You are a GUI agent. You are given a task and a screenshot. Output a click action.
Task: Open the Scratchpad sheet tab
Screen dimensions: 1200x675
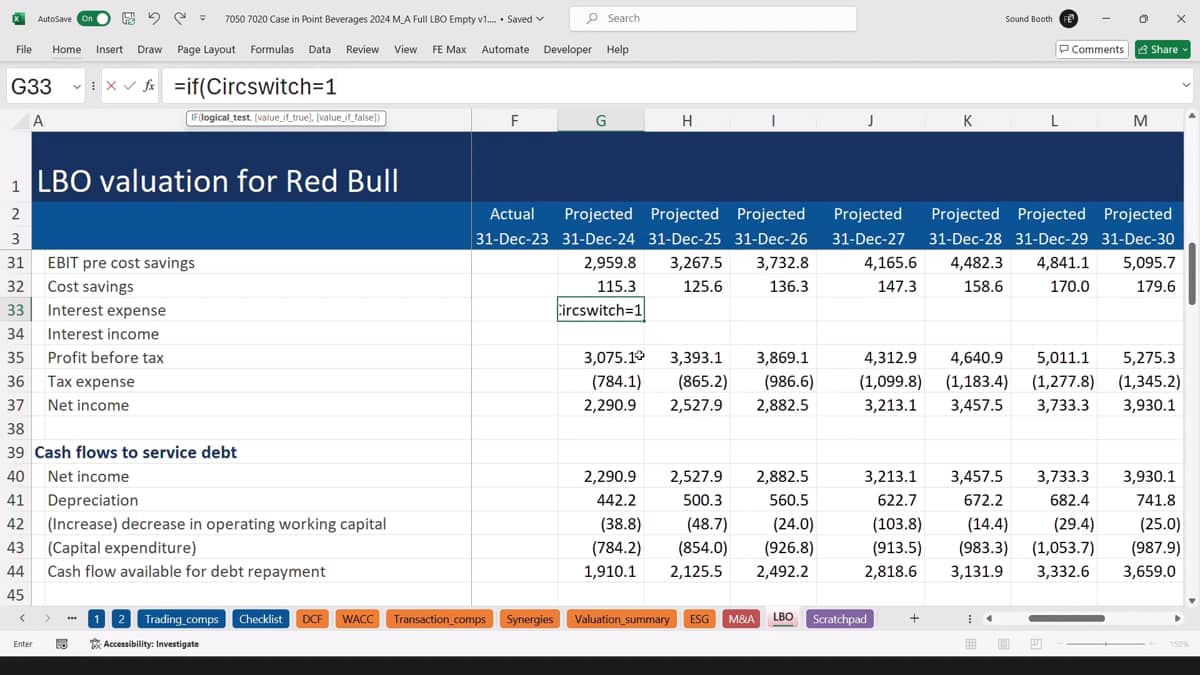[x=840, y=619]
